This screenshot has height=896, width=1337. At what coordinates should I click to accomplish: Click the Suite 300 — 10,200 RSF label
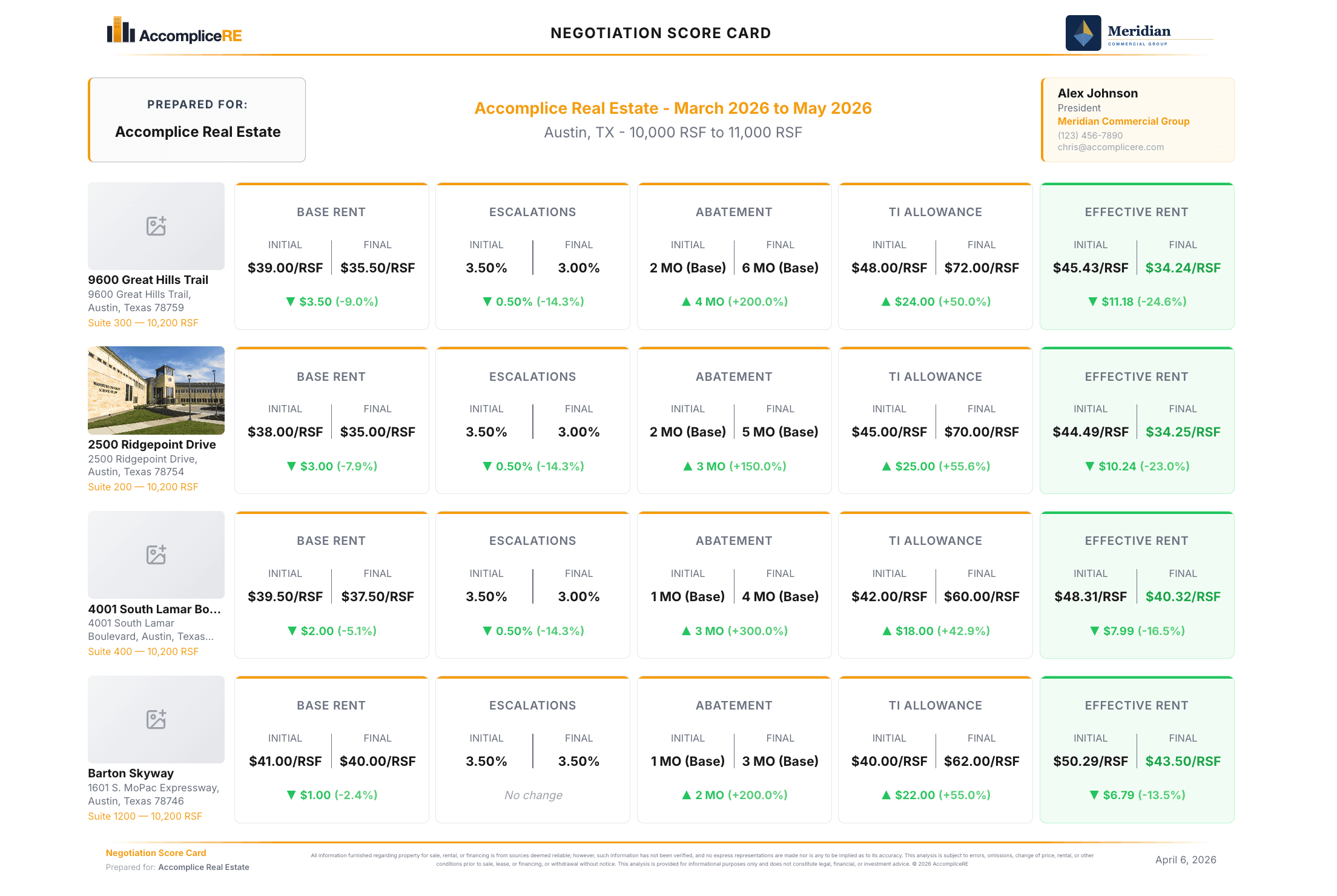pos(143,323)
